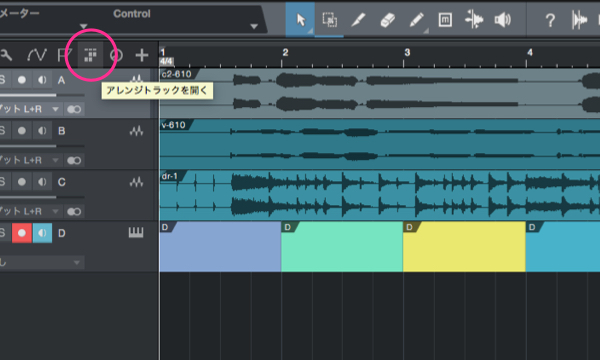Click the 4/4 time signature marker
Screen dimensions: 600x360
(166, 61)
